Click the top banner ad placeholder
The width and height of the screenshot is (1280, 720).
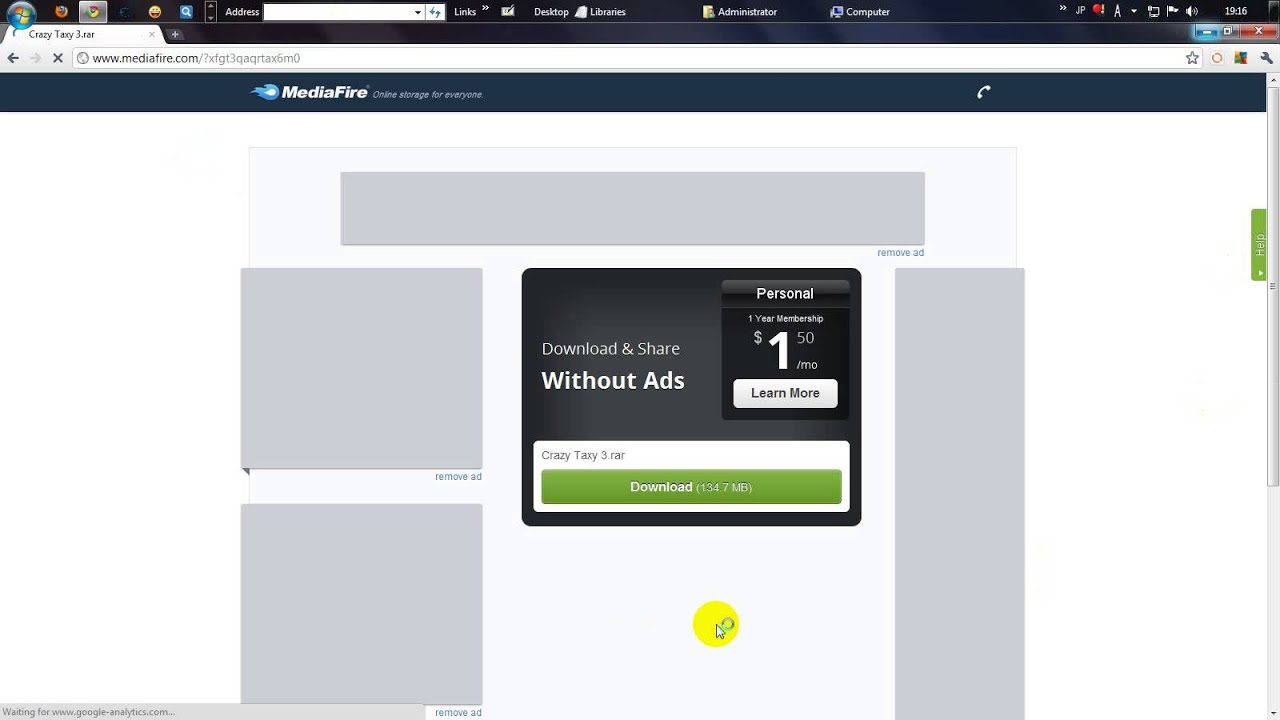coord(632,208)
